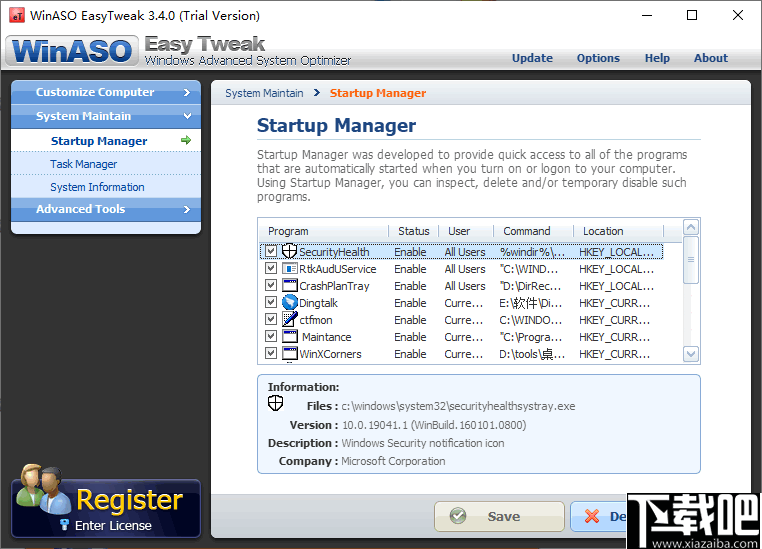The height and width of the screenshot is (549, 762).
Task: Click the System Maintain breadcrumb
Action: click(264, 93)
